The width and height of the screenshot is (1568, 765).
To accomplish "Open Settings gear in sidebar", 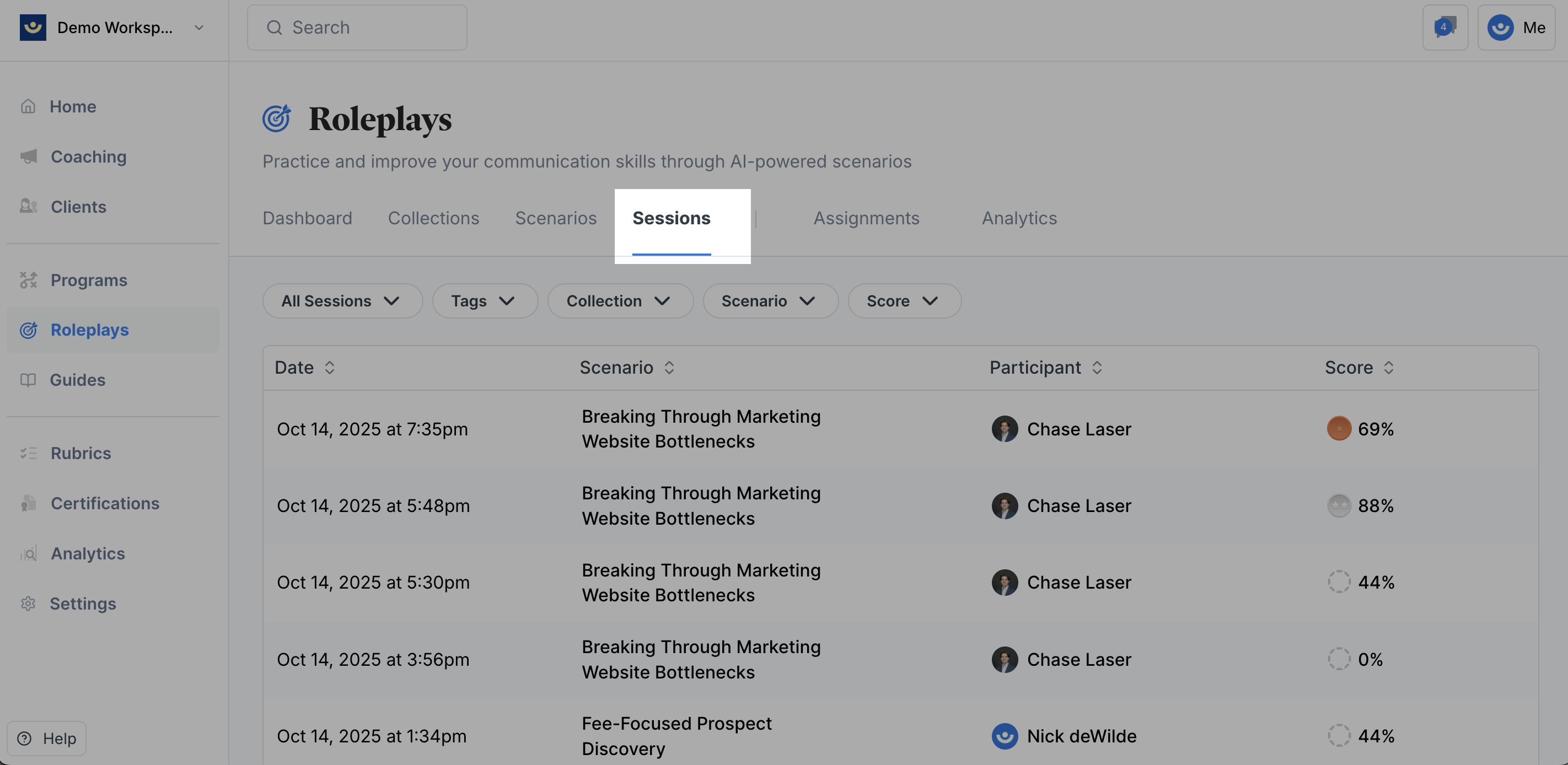I will click(x=28, y=604).
